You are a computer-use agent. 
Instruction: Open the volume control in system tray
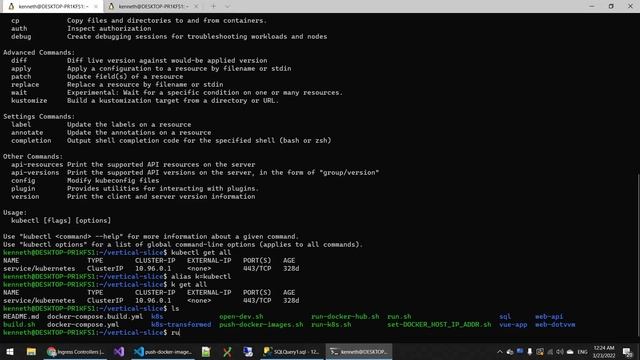pos(560,352)
